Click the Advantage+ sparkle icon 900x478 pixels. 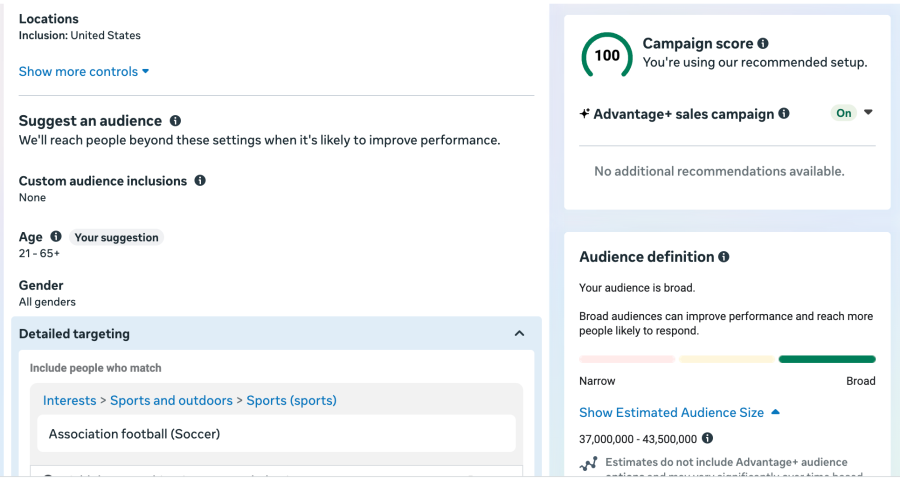click(x=585, y=114)
